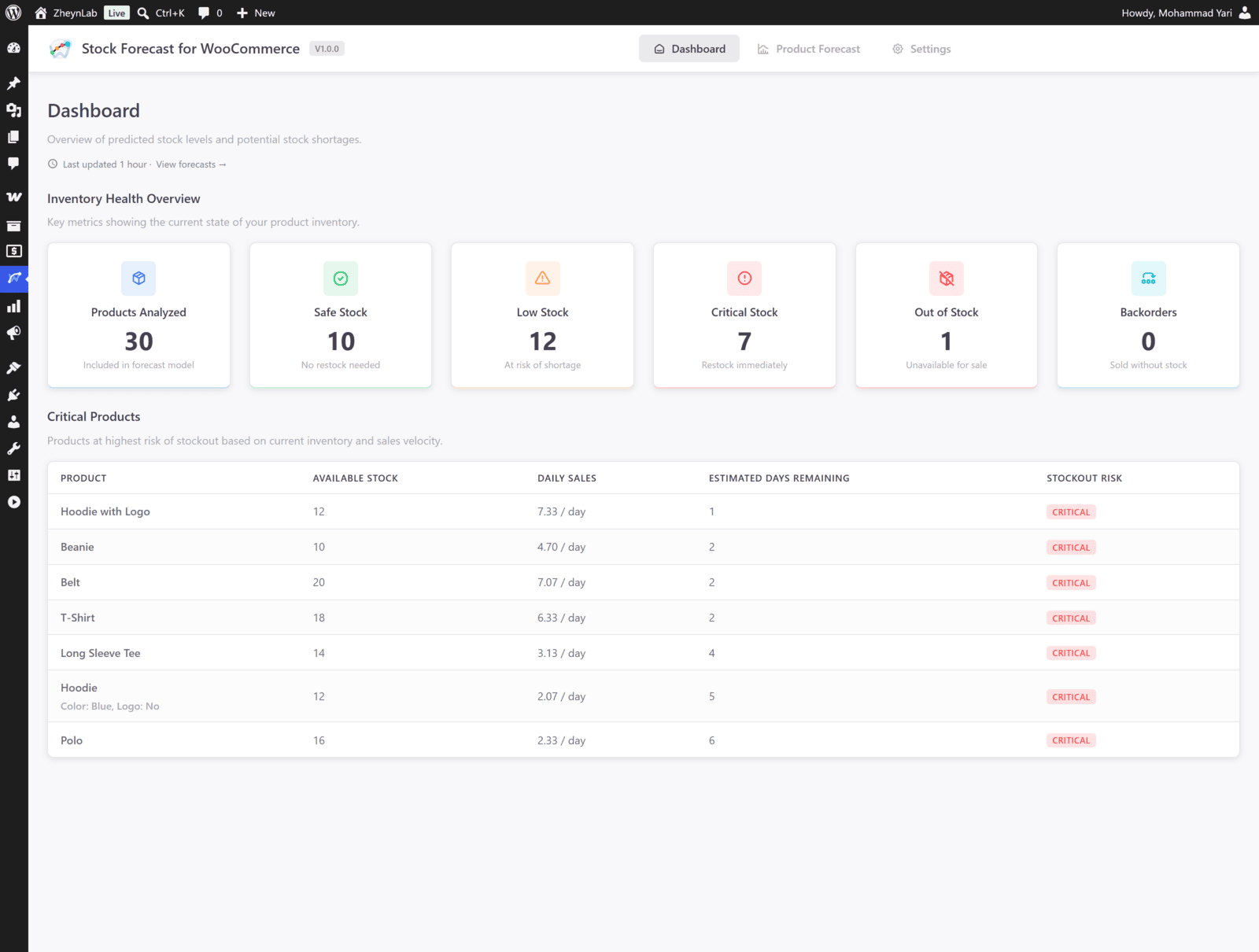Click the user avatar icon in admin bar

click(x=1245, y=13)
